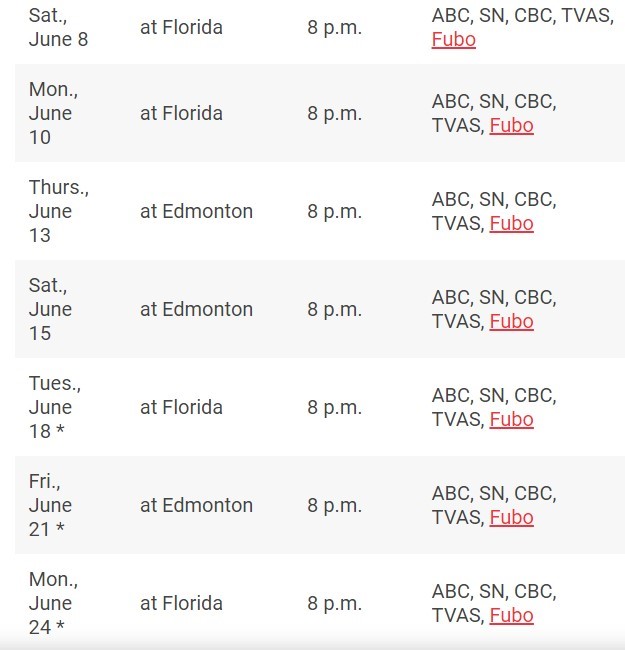Viewport: 625px width, 650px height.
Task: Select the Mon., June 24 date cell
Action: 53,603
